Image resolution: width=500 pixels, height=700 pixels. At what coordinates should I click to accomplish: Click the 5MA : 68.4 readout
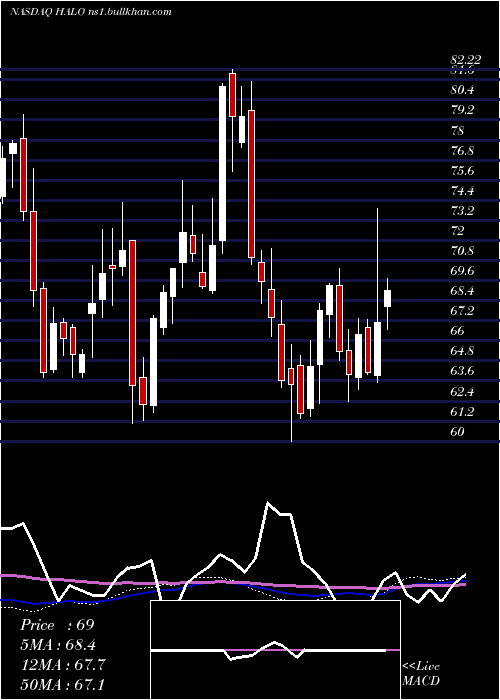pyautogui.click(x=58, y=645)
